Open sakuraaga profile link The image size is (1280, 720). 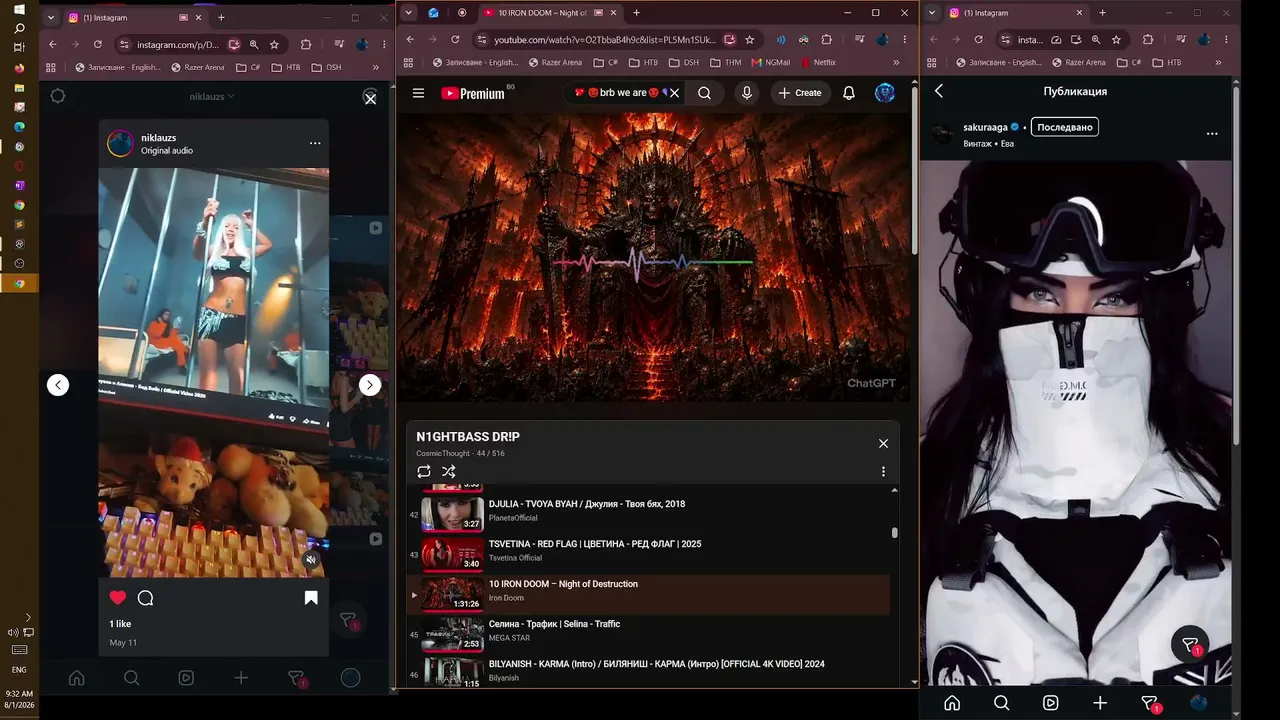point(985,128)
